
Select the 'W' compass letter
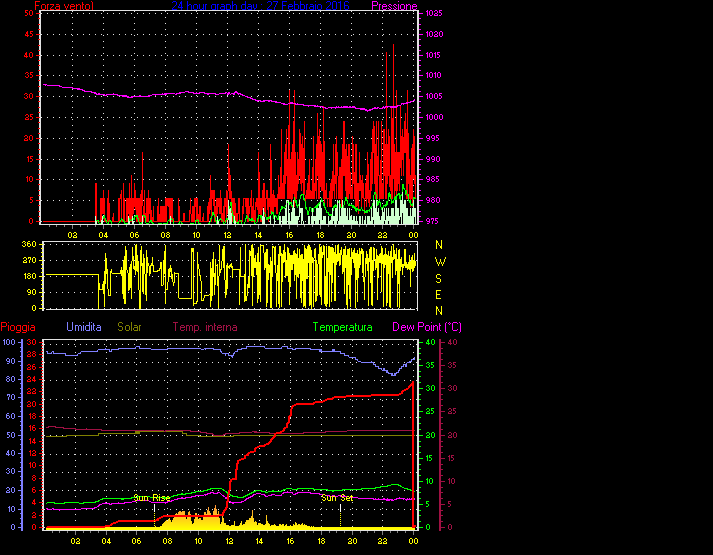point(440,262)
